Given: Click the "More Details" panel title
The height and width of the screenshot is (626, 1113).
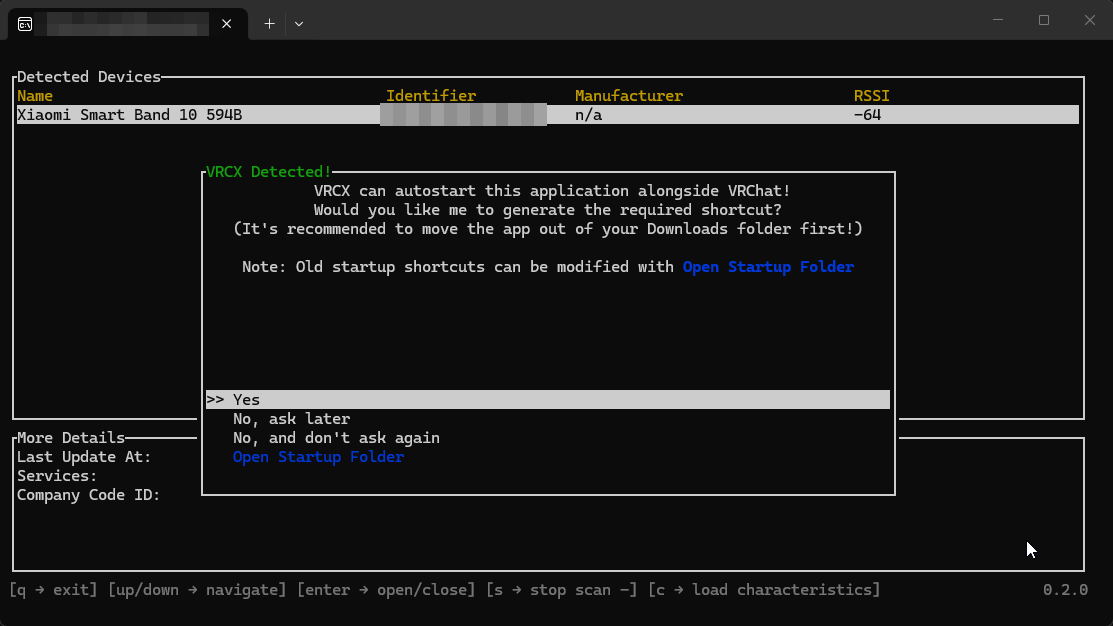Looking at the screenshot, I should [x=71, y=438].
